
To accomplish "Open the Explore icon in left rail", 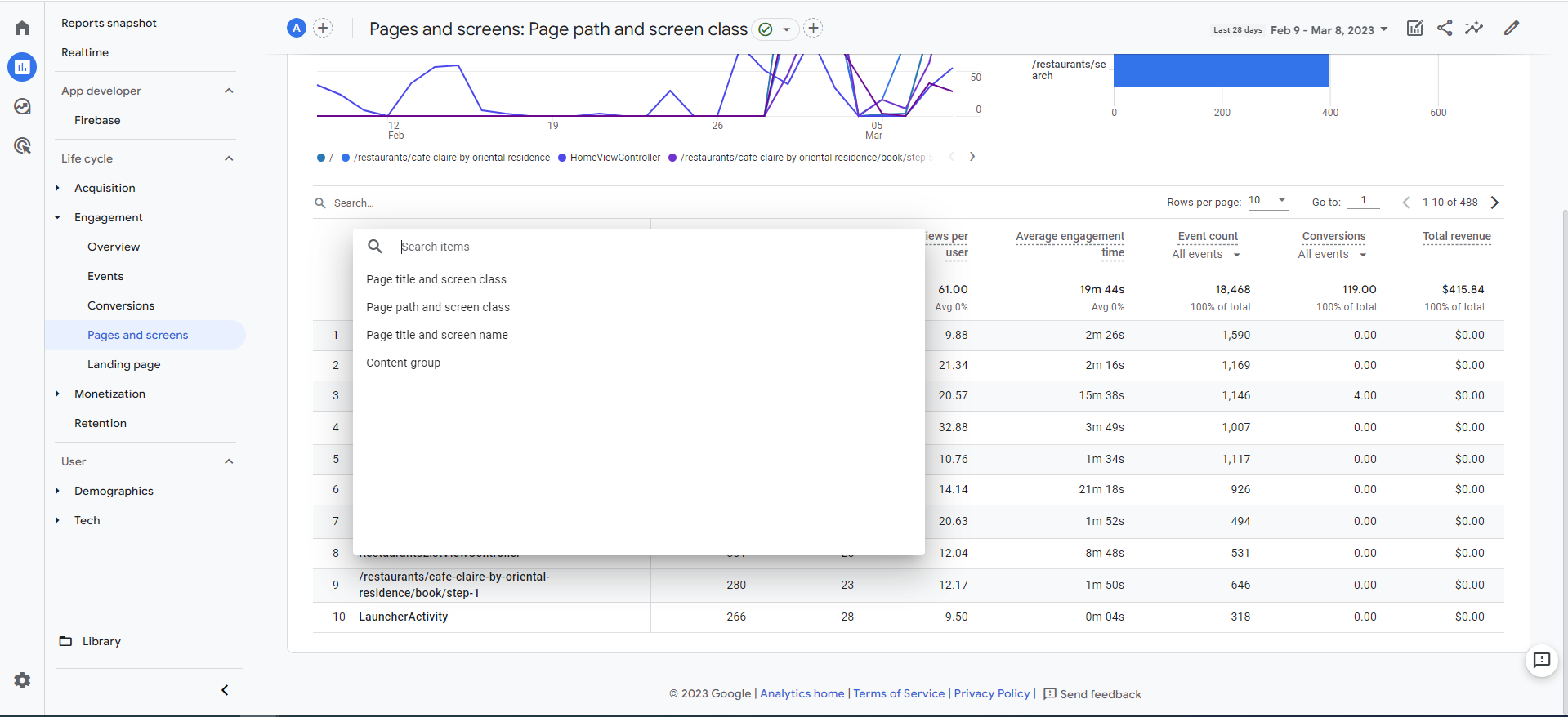I will 22,107.
